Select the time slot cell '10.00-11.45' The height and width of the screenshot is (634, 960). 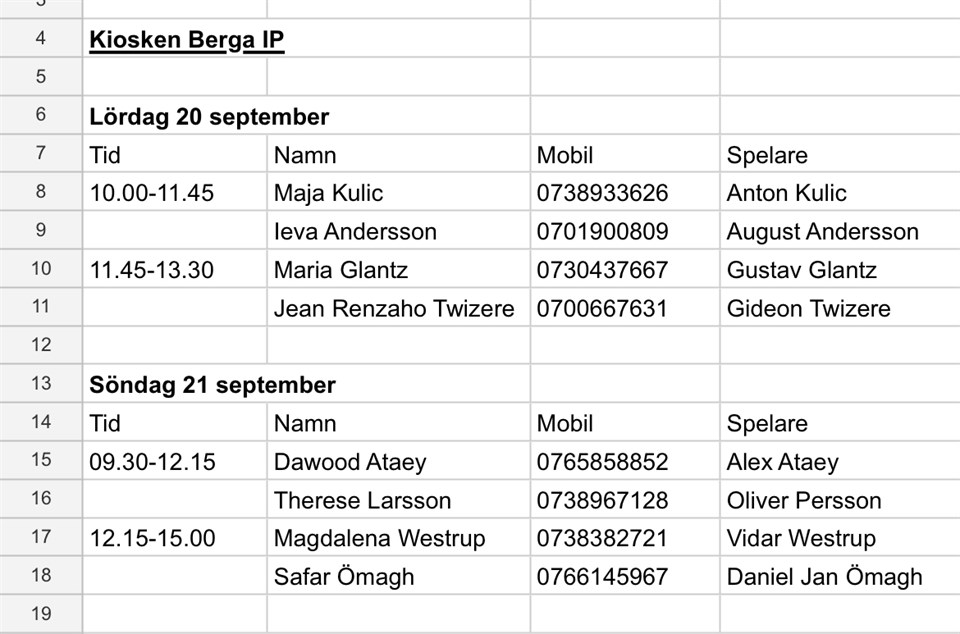152,193
